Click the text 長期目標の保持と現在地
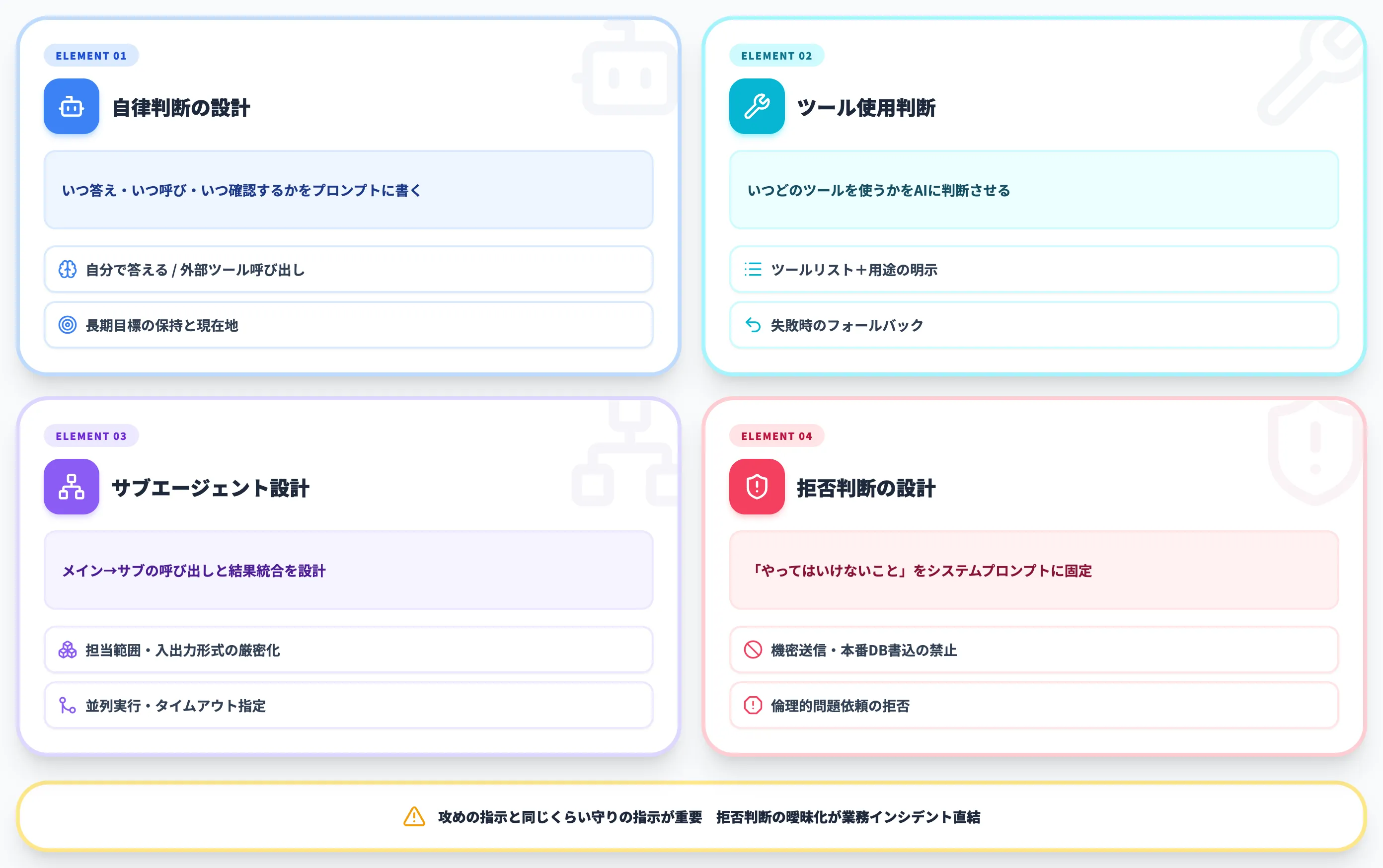This screenshot has height=868, width=1383. pyautogui.click(x=162, y=326)
